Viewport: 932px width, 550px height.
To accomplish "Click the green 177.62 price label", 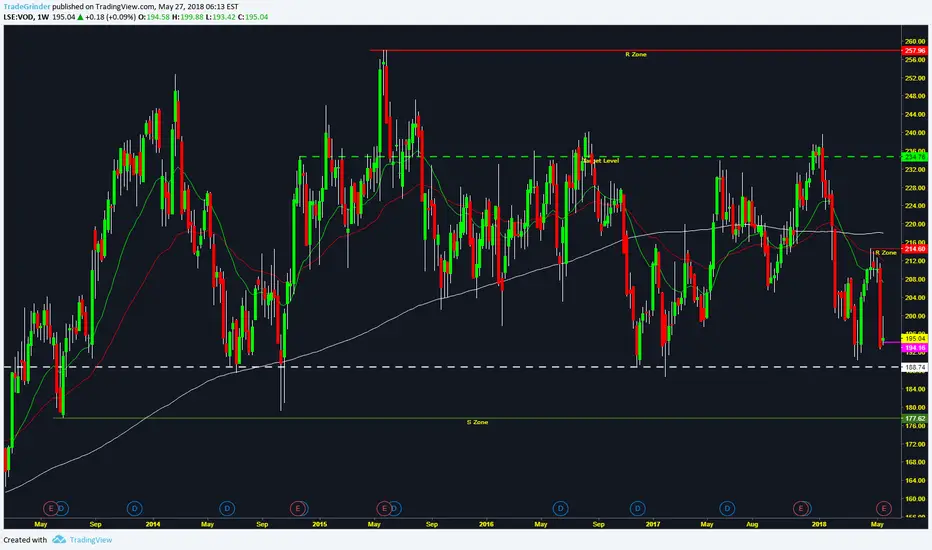I will pos(915,419).
